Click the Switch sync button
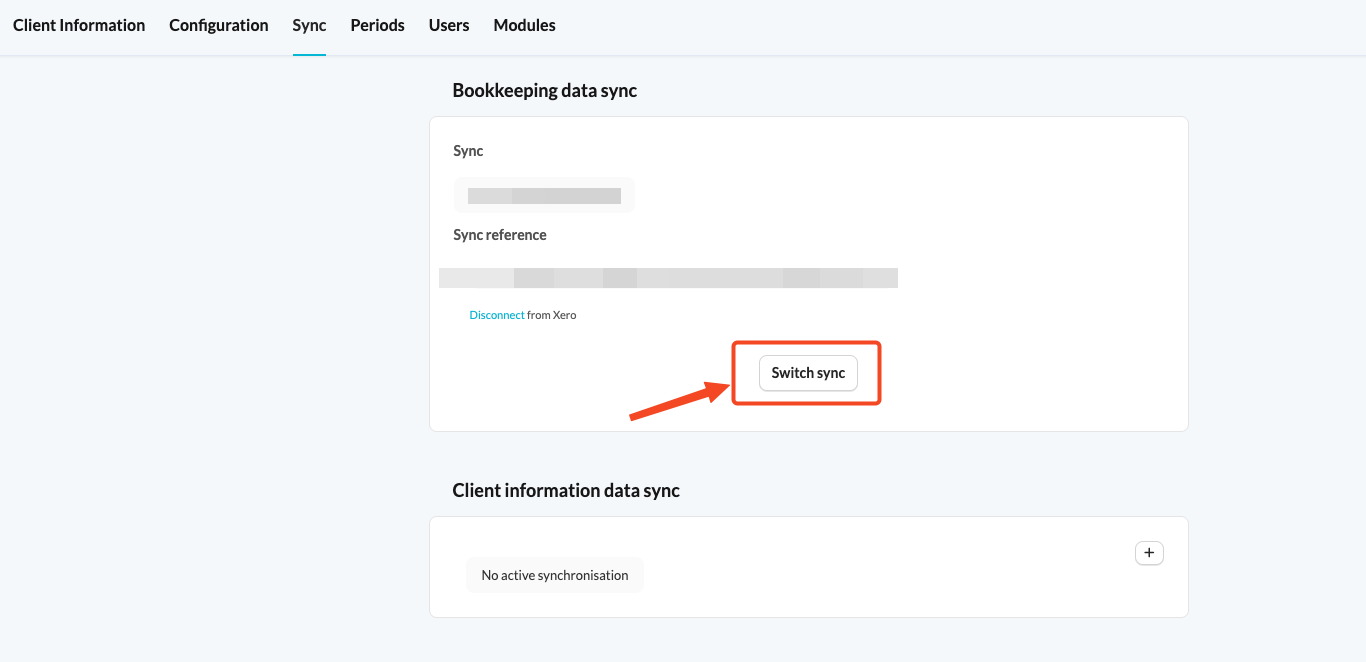 click(x=808, y=373)
